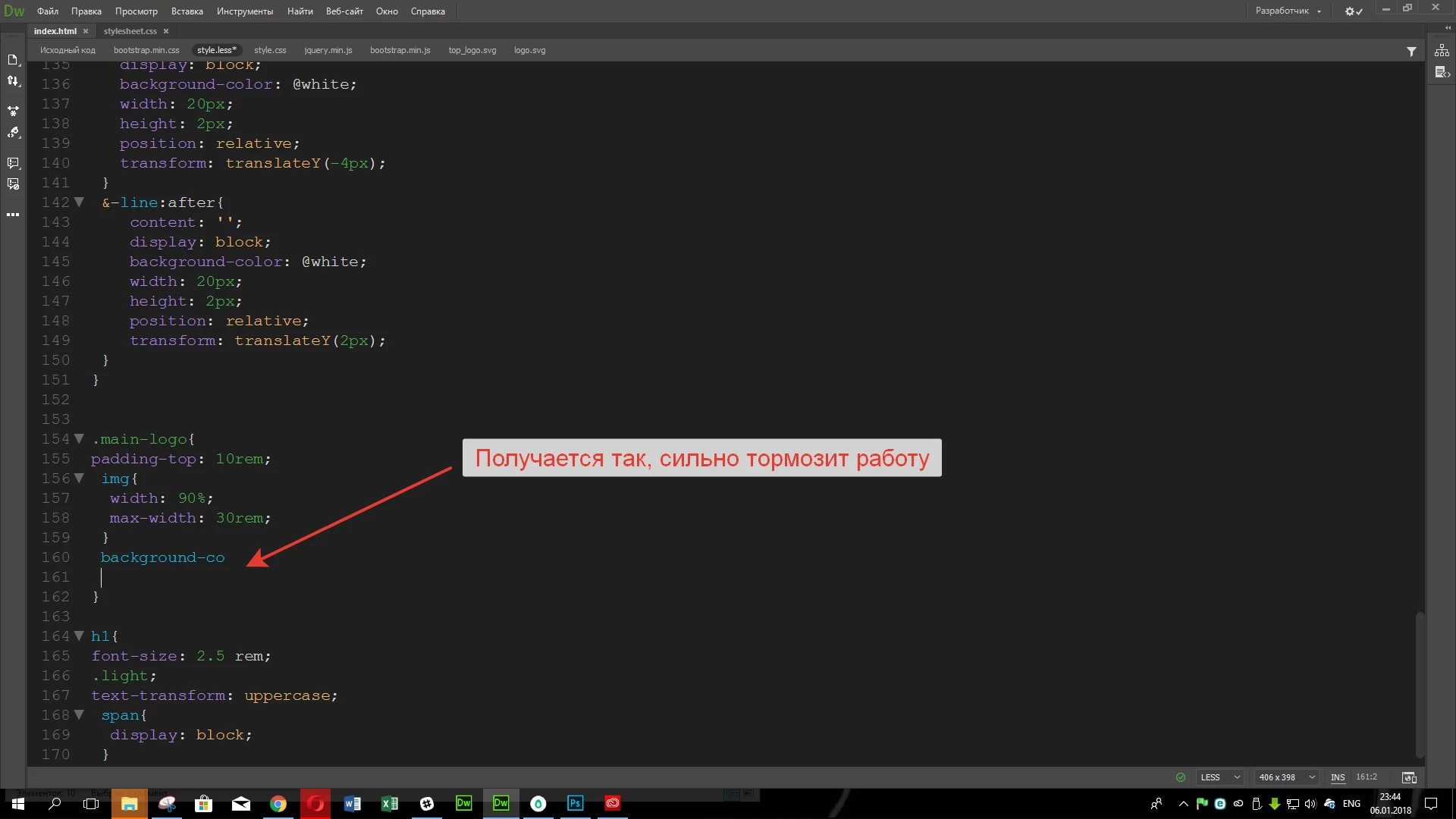
Task: Open the three-dots customize toolbar icon
Action: (x=13, y=215)
